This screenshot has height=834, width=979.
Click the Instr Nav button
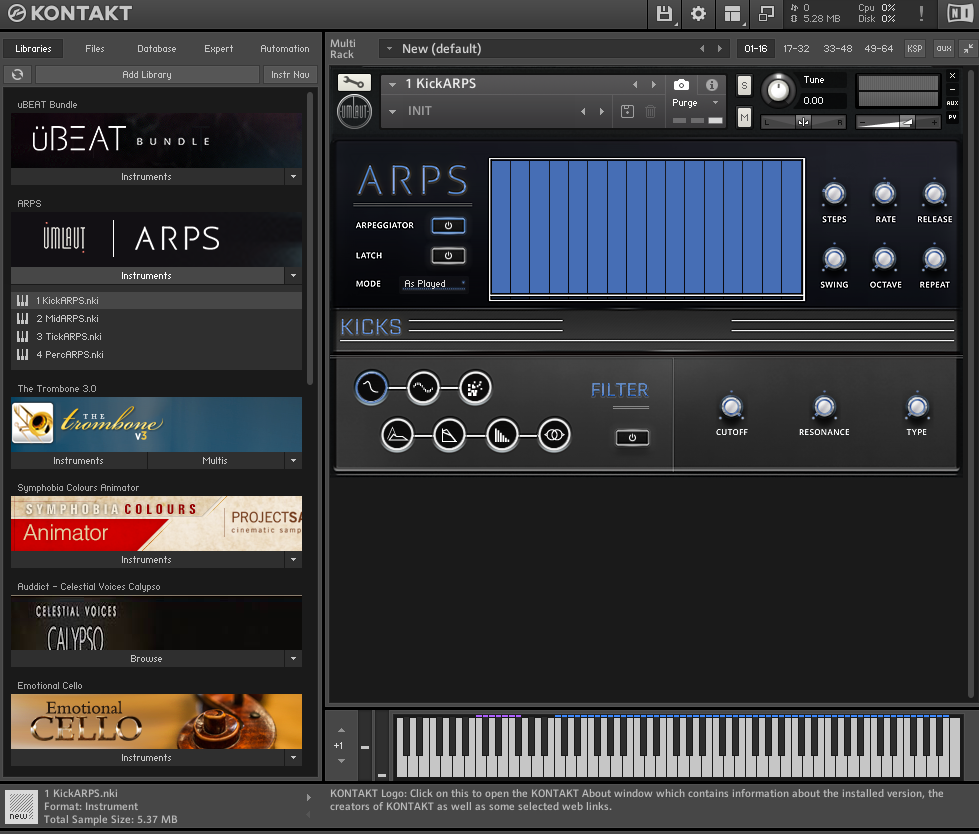[x=290, y=74]
